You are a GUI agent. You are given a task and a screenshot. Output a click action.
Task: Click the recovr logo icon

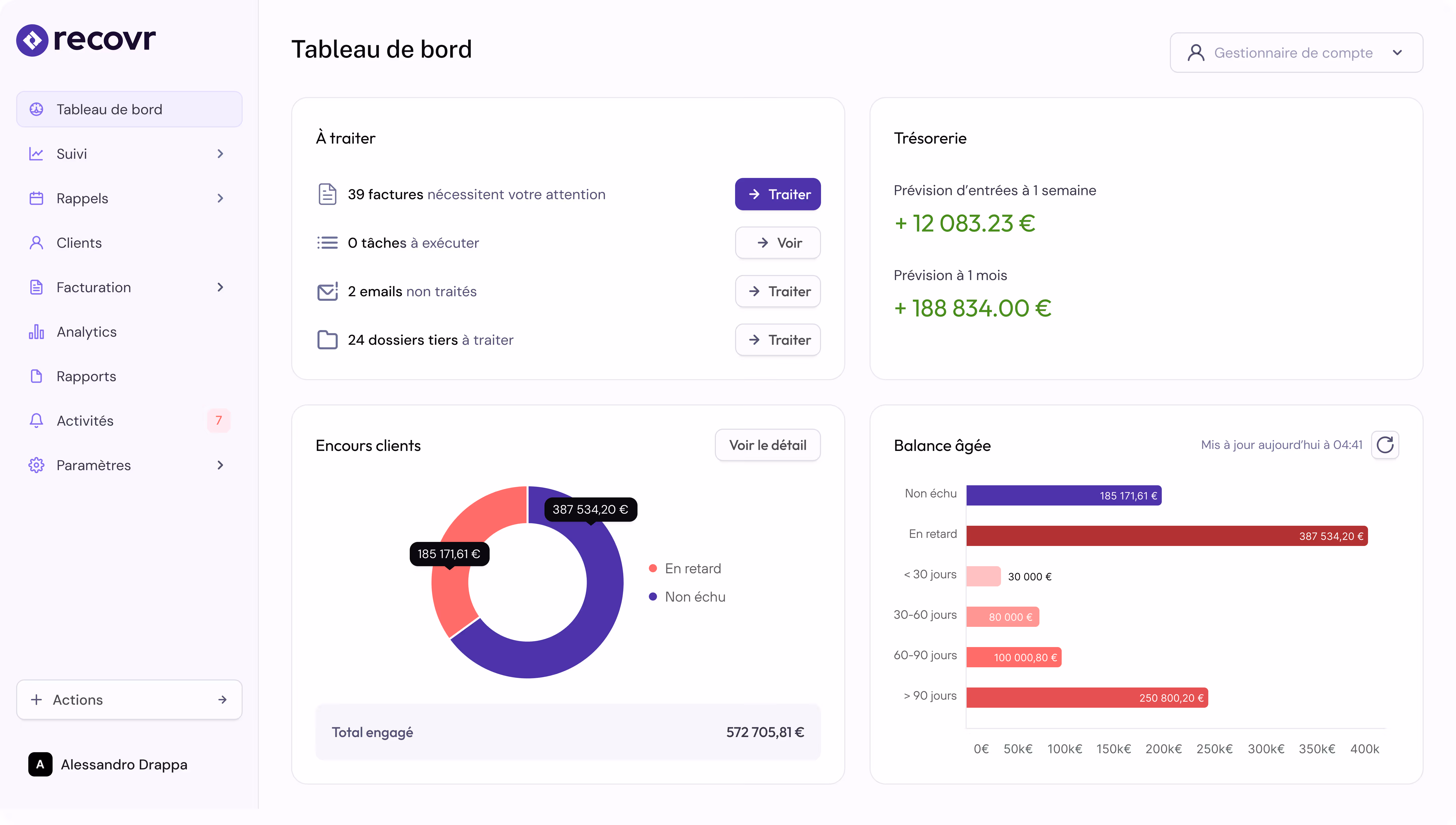point(32,40)
